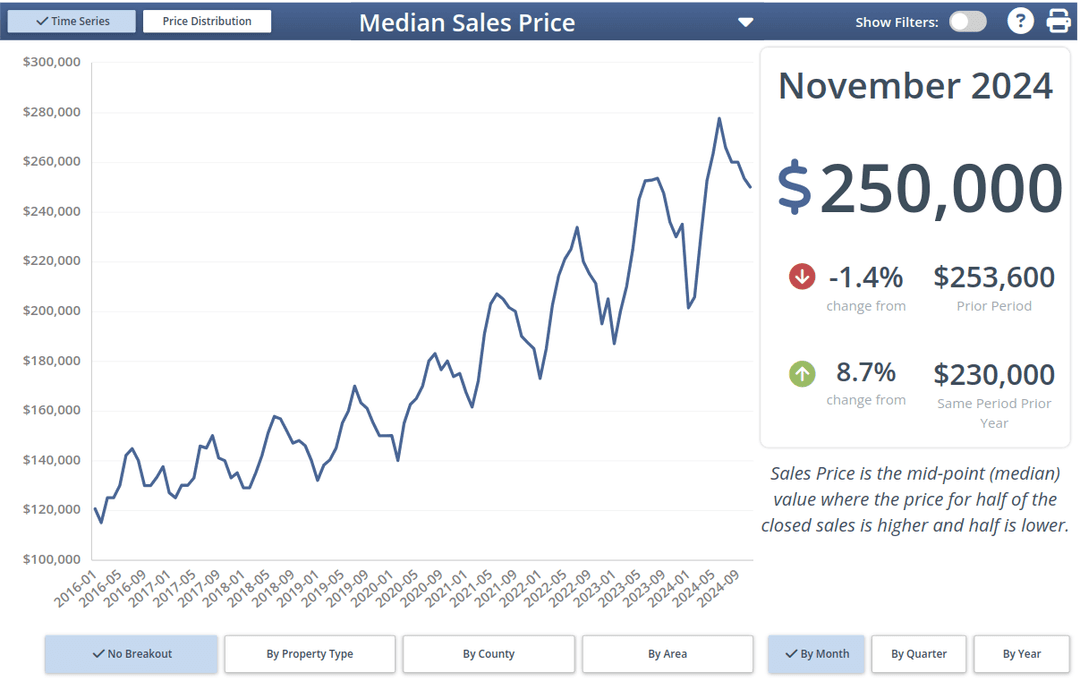Break out data By Property Type
Screen dimensions: 1080x682
[x=310, y=654]
